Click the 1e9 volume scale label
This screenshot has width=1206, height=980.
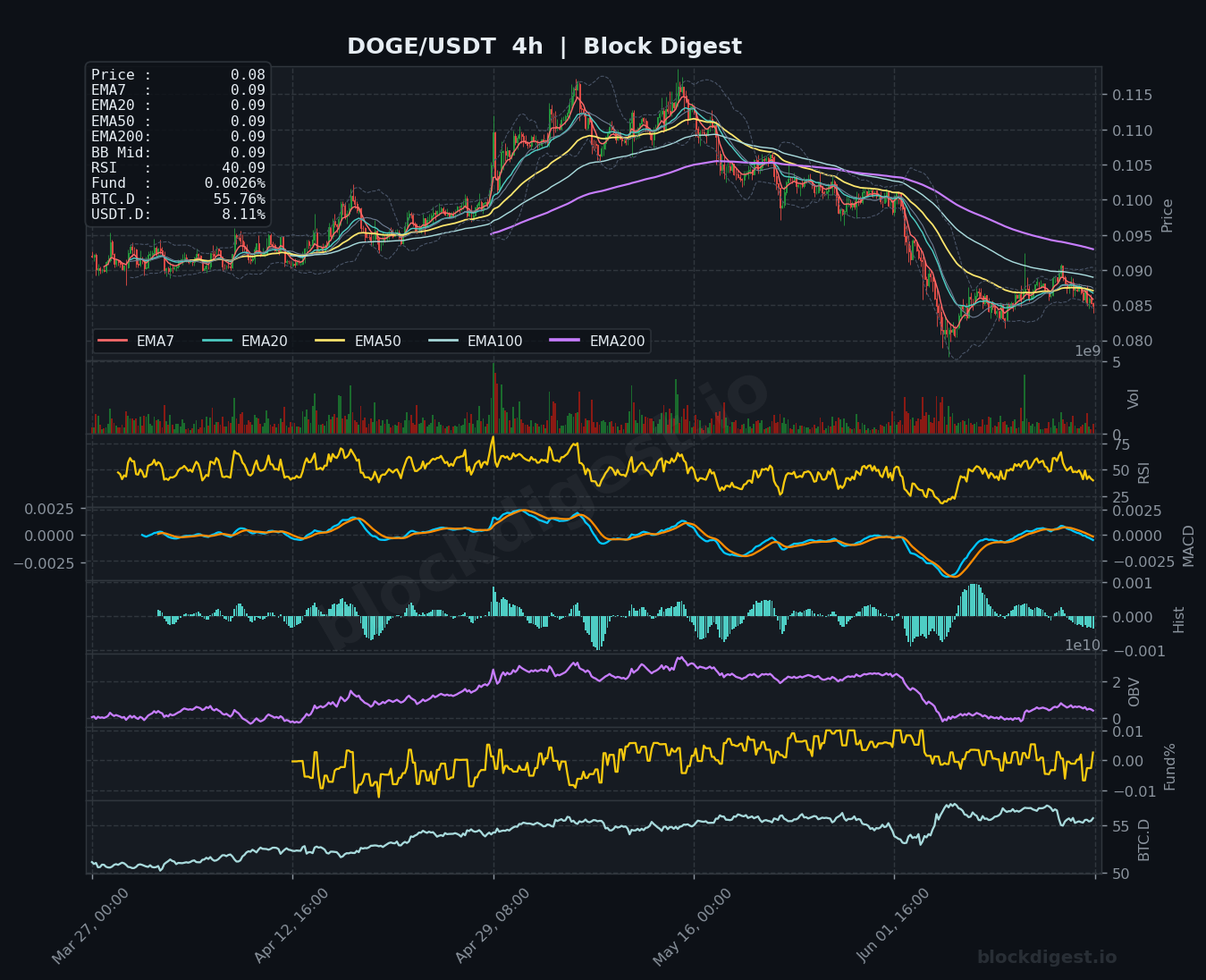click(x=1088, y=351)
